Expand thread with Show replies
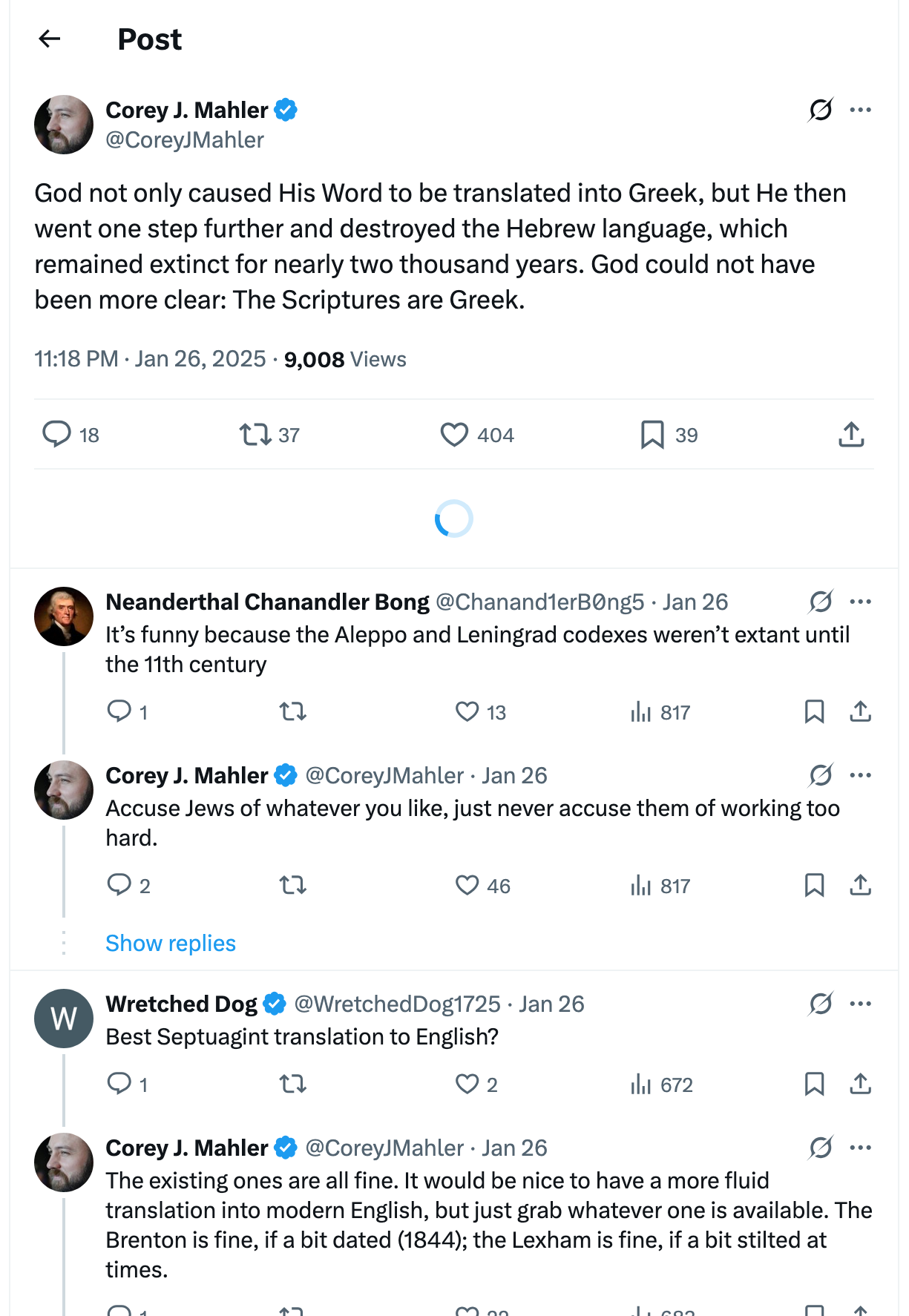The width and height of the screenshot is (909, 1316). pos(171,943)
